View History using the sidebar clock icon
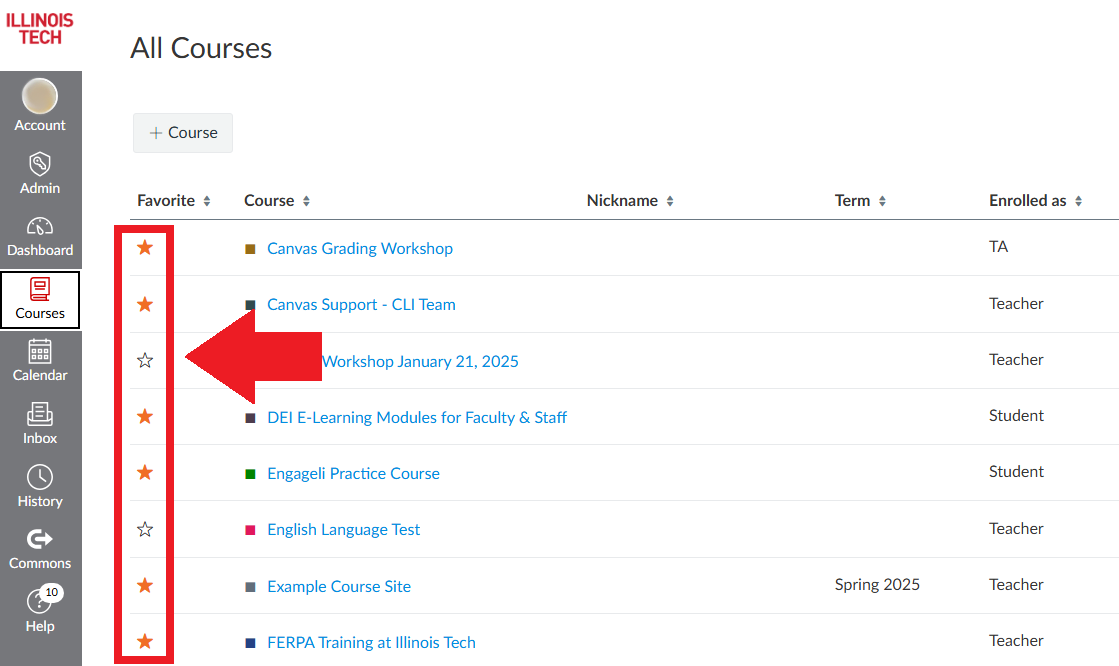Screen dimensions: 1119x666 point(40,486)
